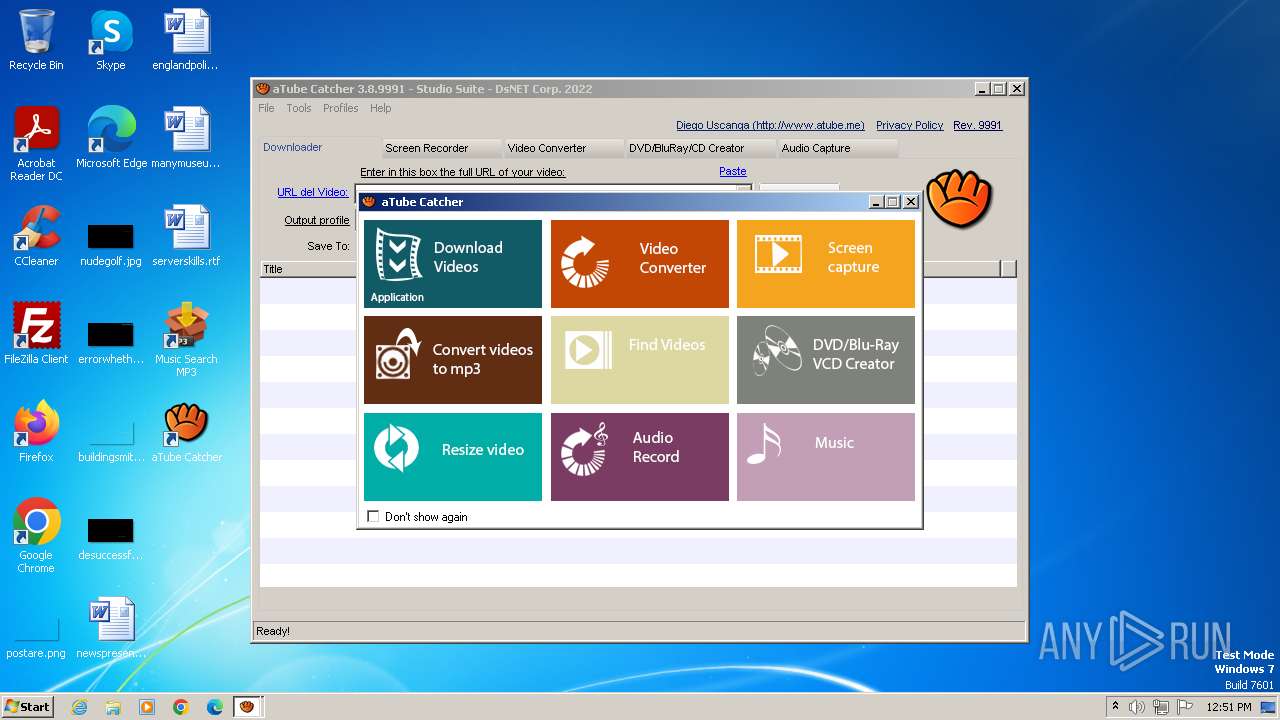Click the Paste link
The width and height of the screenshot is (1280, 720).
(x=733, y=172)
